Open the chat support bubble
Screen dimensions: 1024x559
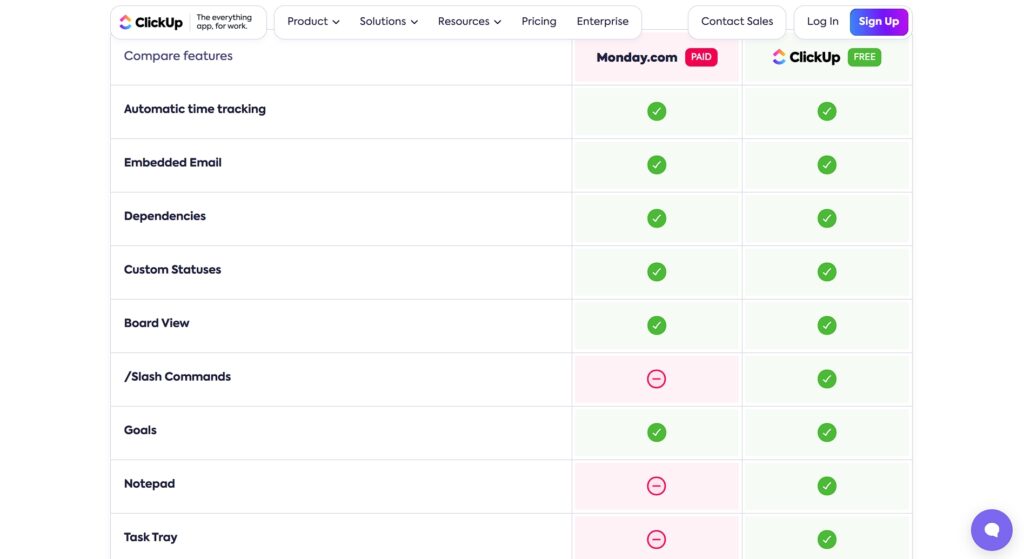click(x=991, y=530)
